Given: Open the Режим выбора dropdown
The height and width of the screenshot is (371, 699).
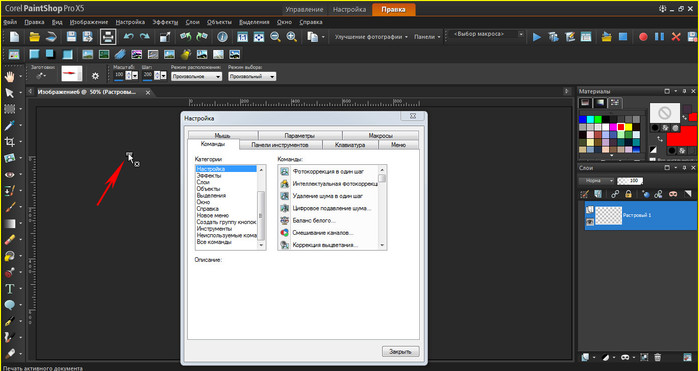Looking at the screenshot, I should (252, 77).
